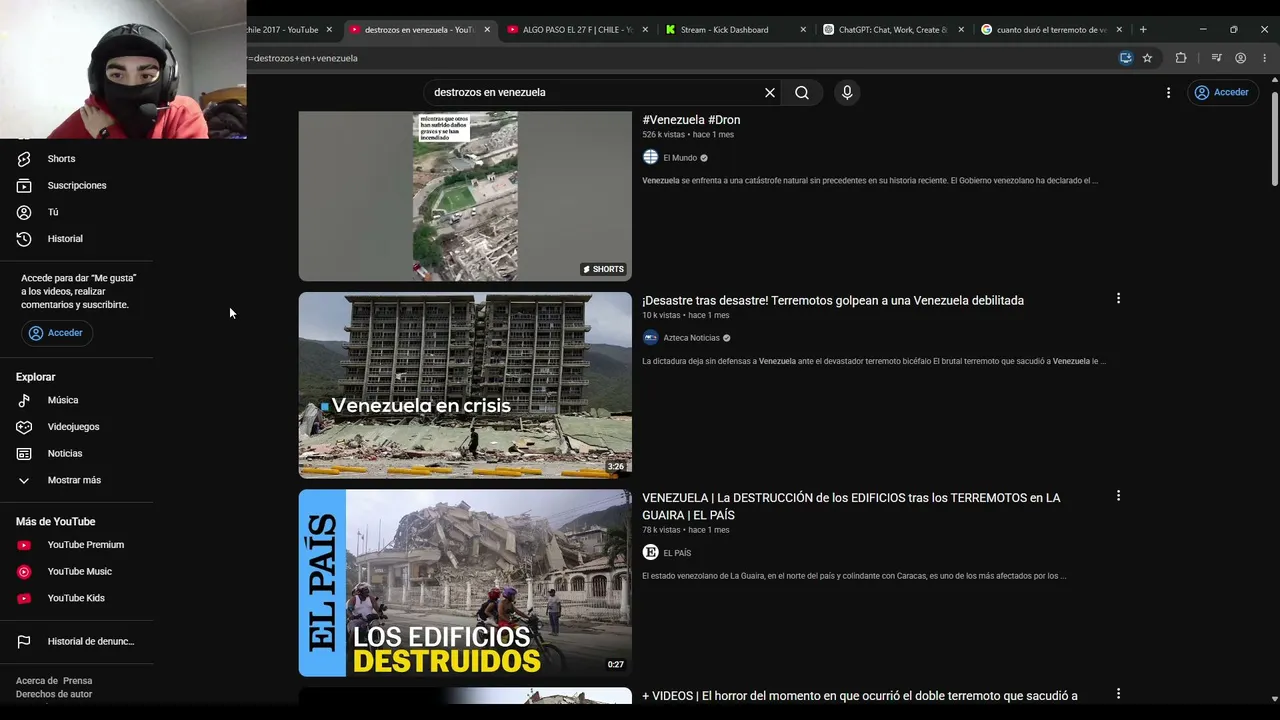This screenshot has height=720, width=1280.
Task: Click the Azteca Noticias channel avatar
Action: click(650, 338)
